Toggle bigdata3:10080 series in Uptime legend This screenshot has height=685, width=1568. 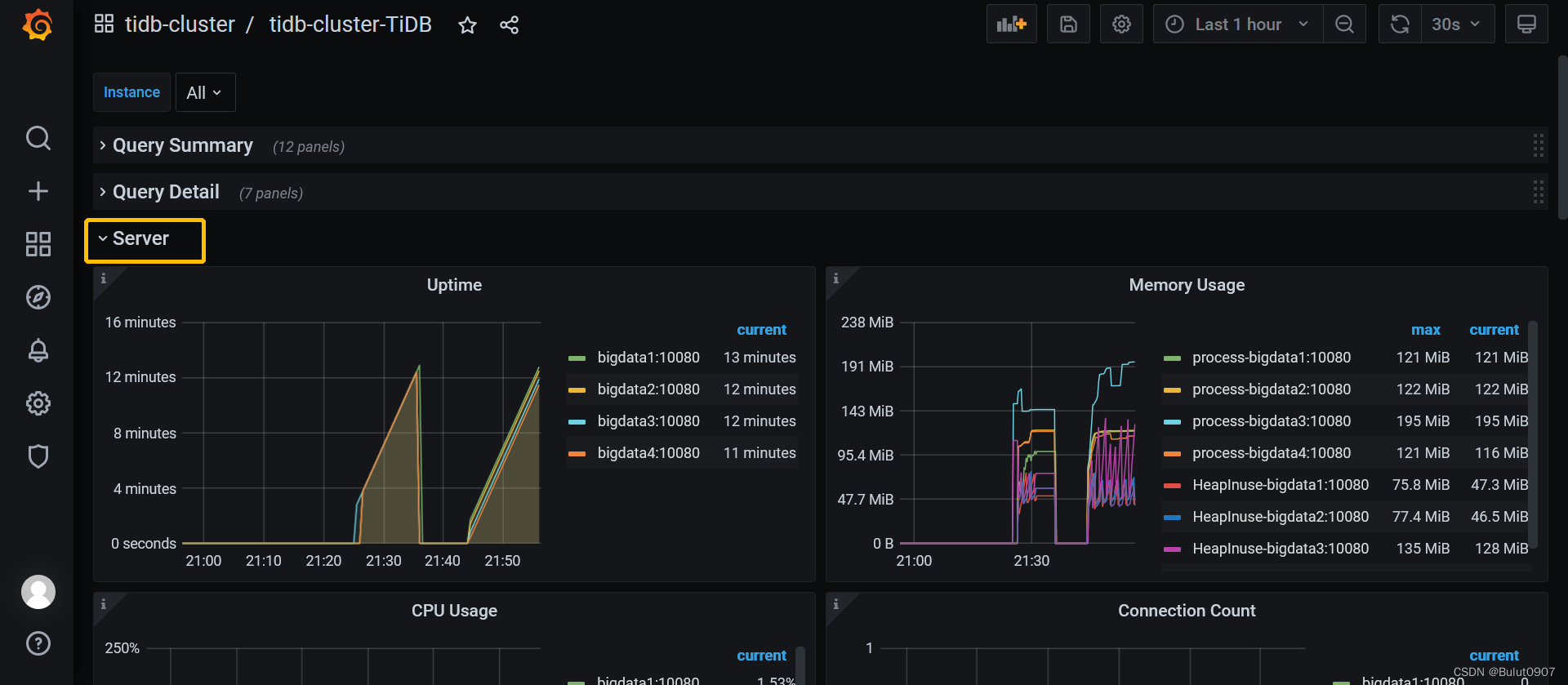pos(648,421)
